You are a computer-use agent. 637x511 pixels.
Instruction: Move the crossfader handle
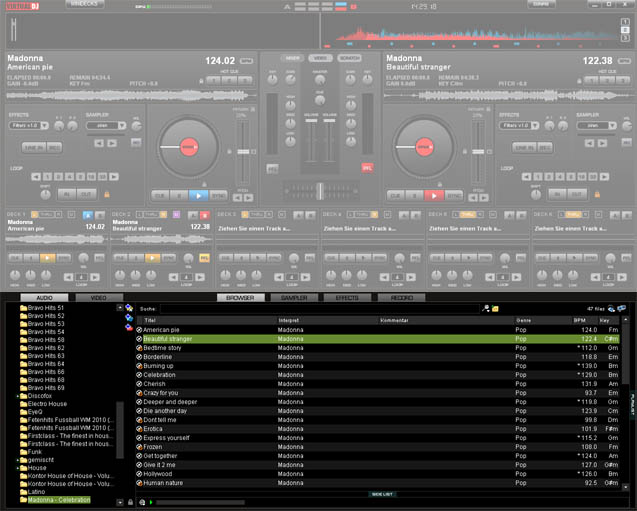[320, 191]
